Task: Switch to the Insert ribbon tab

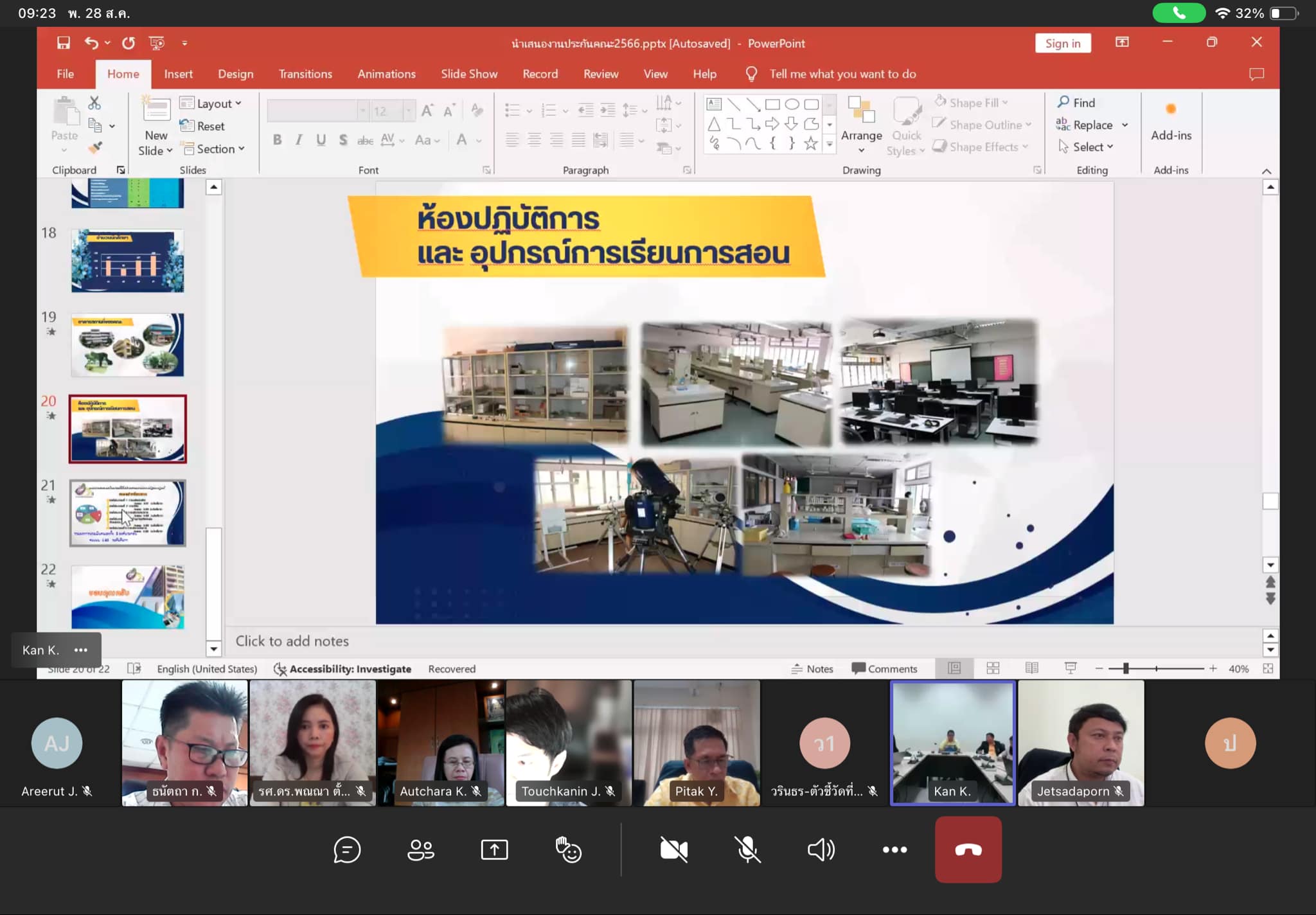Action: click(178, 74)
